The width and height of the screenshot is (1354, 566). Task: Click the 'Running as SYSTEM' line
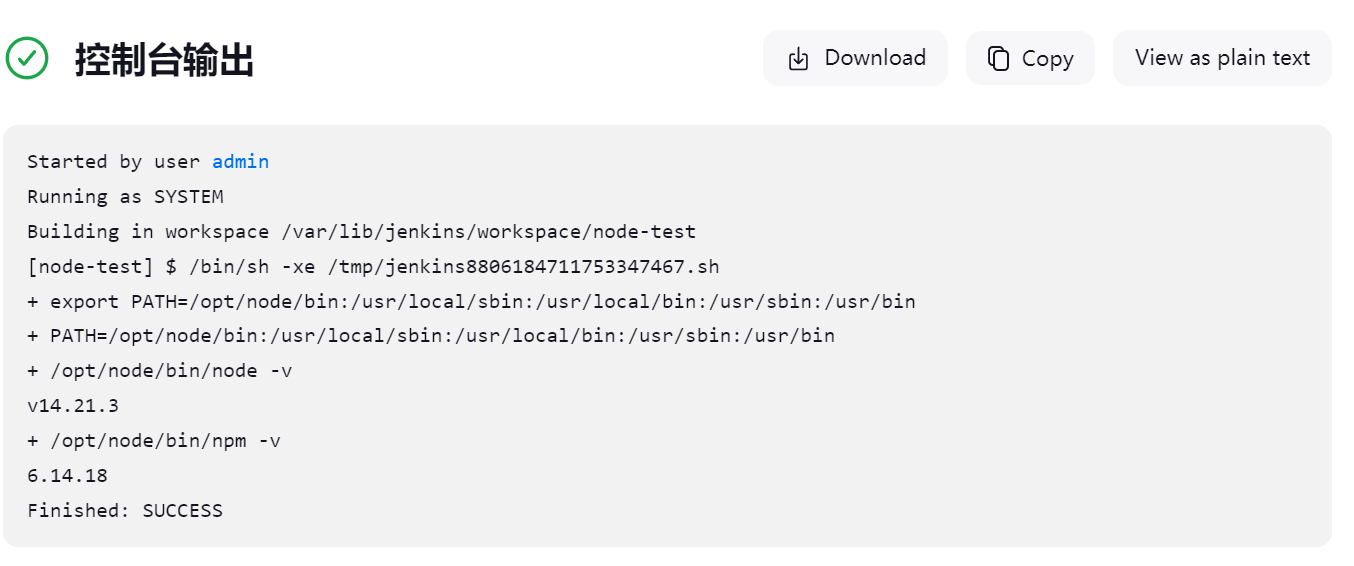(x=125, y=196)
